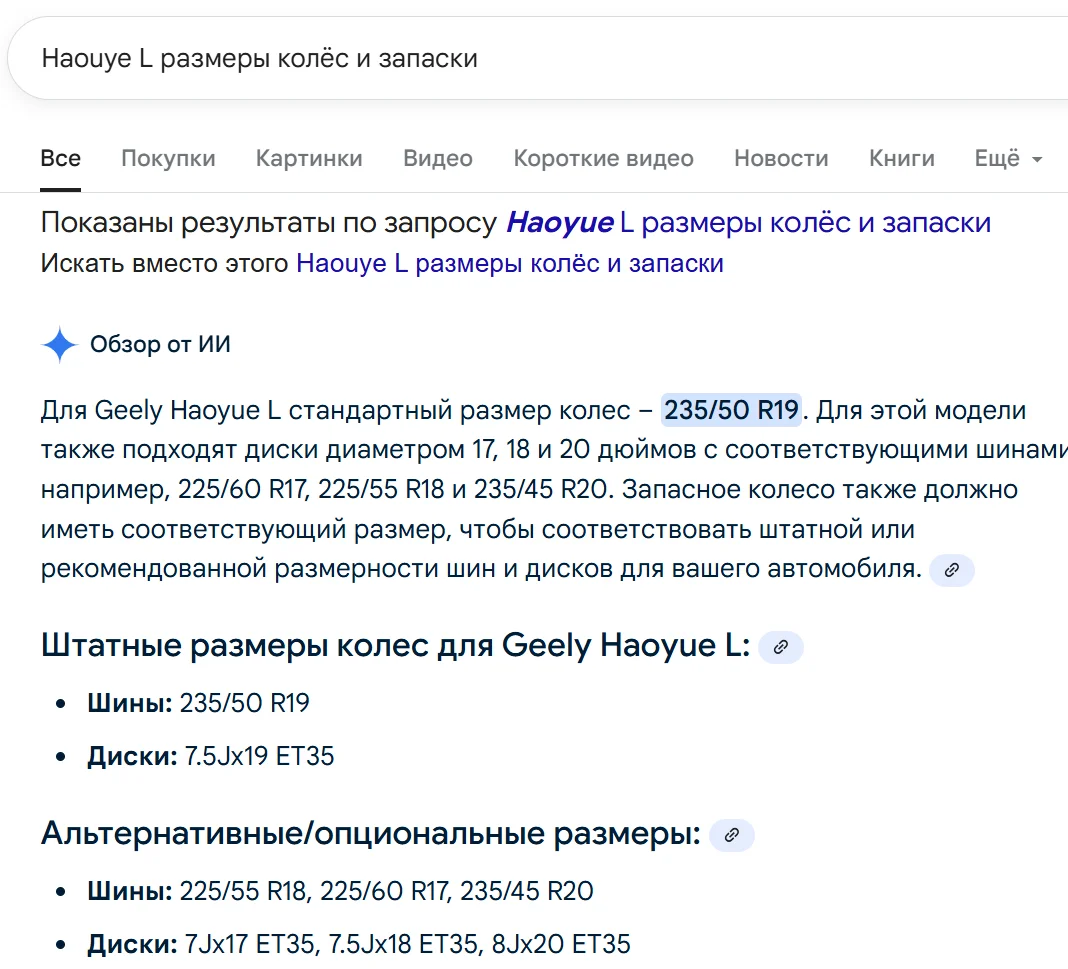The image size is (1068, 969).
Task: Click the blue AI overview sparkle icon
Action: (x=60, y=345)
